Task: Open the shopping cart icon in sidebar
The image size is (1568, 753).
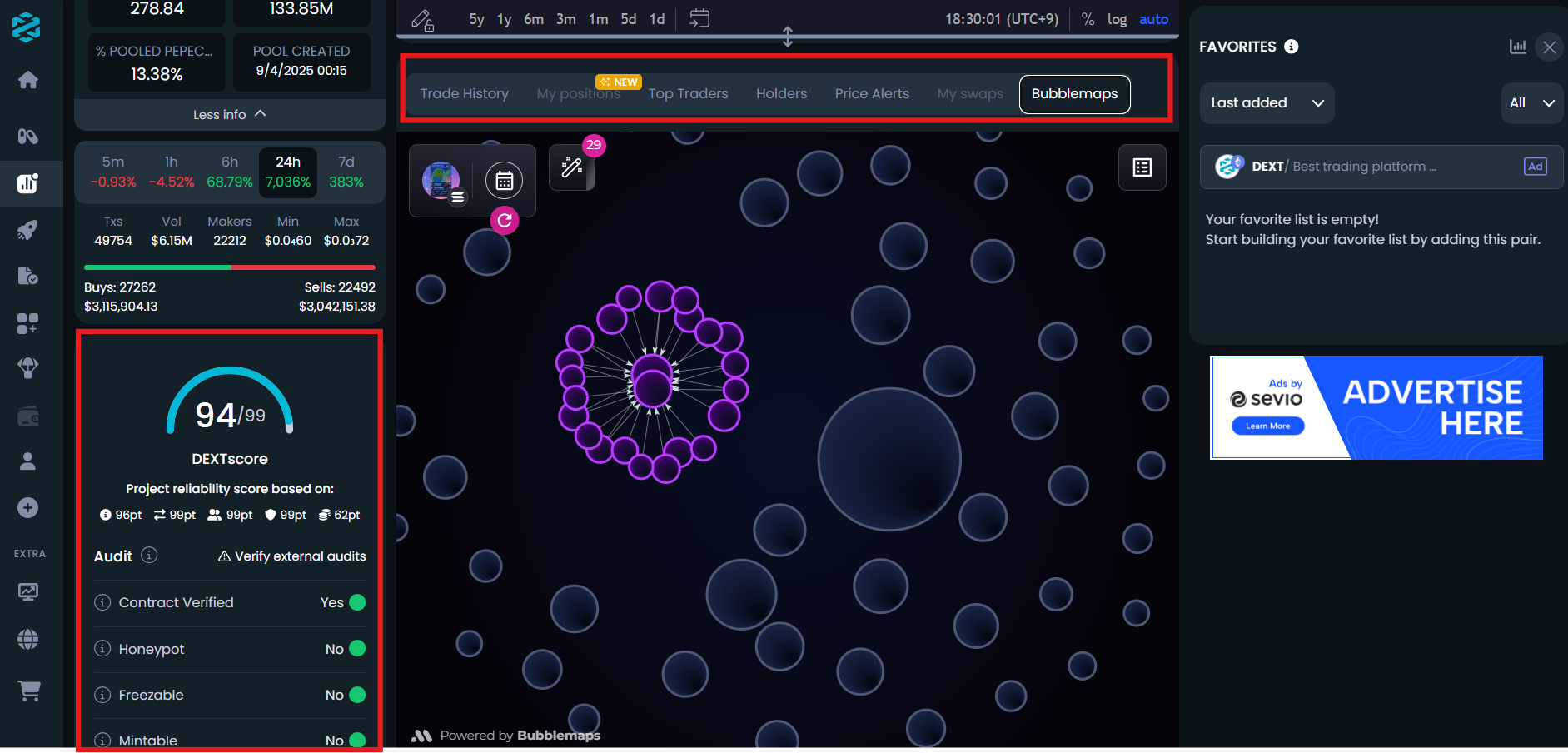Action: click(28, 691)
